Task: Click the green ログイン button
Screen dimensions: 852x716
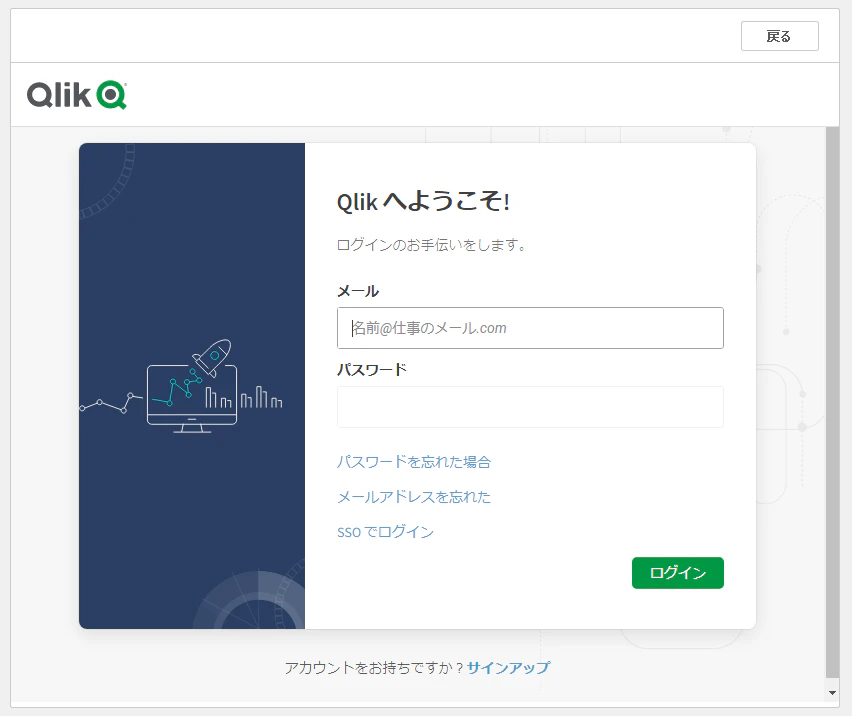Action: point(678,573)
